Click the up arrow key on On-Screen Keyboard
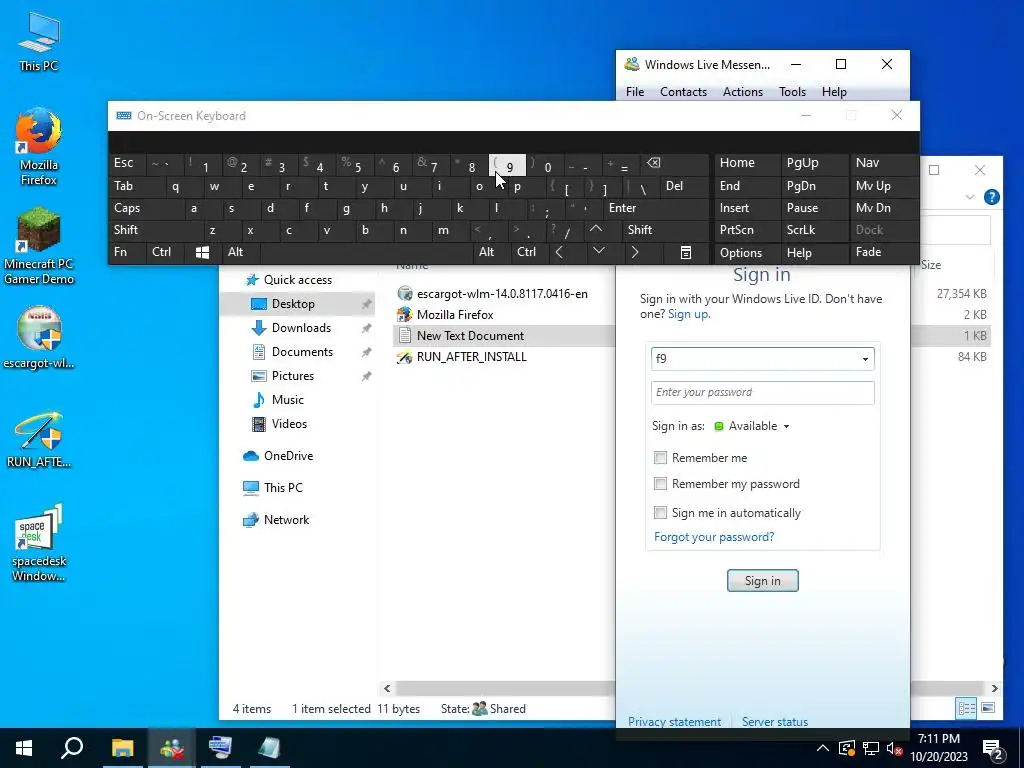The height and width of the screenshot is (768, 1024). pyautogui.click(x=596, y=229)
